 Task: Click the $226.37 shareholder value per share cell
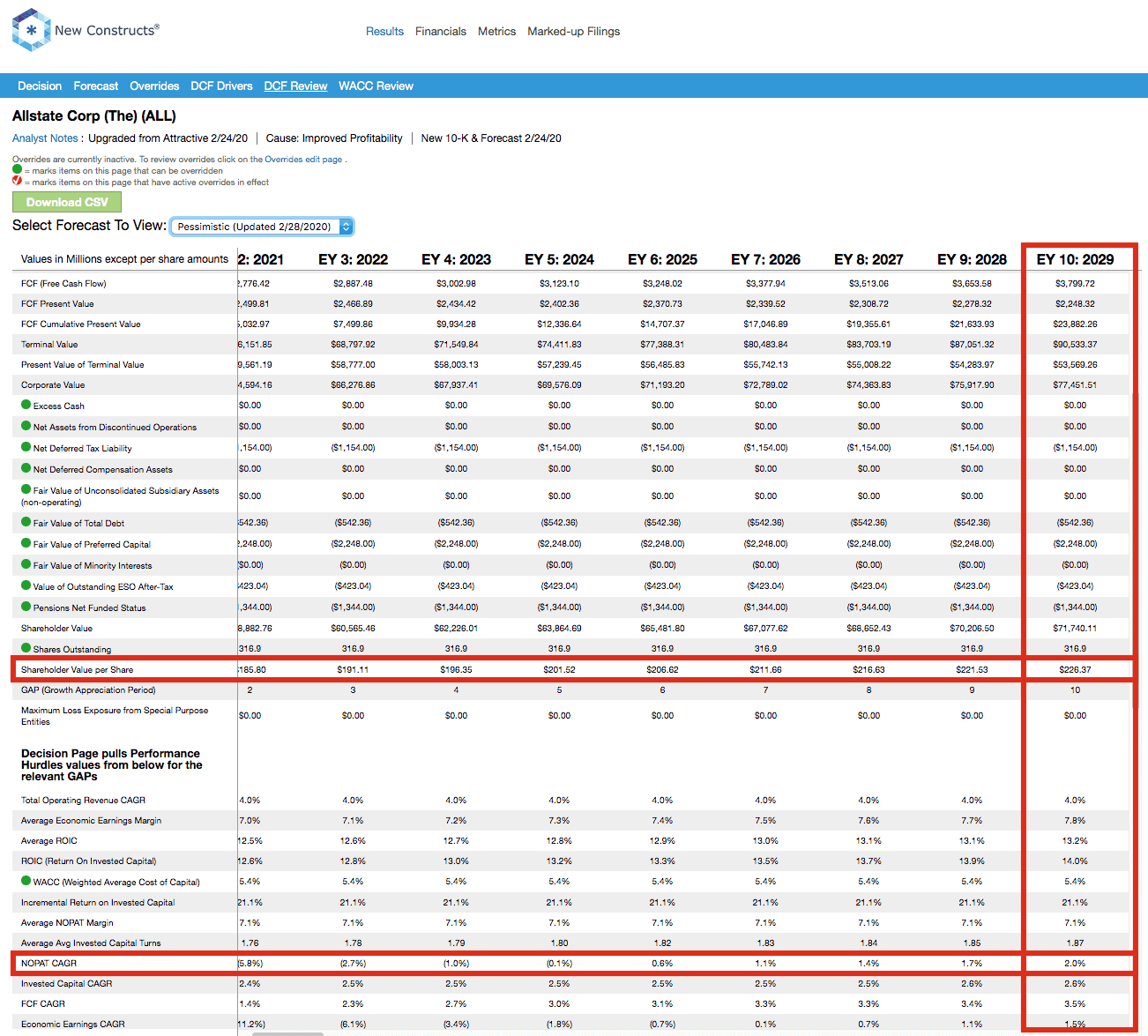pos(1076,670)
